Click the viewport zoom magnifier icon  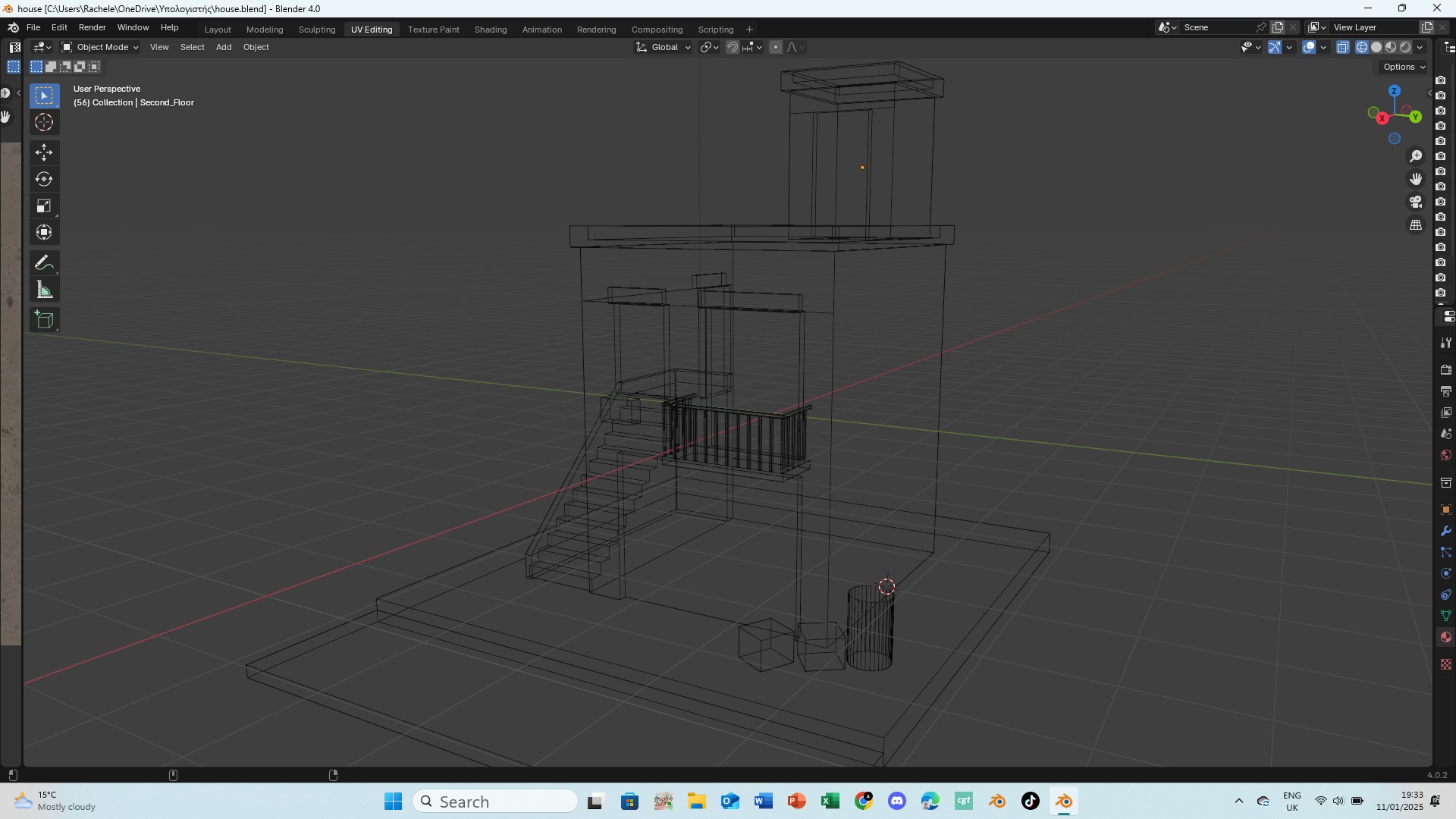tap(1416, 156)
